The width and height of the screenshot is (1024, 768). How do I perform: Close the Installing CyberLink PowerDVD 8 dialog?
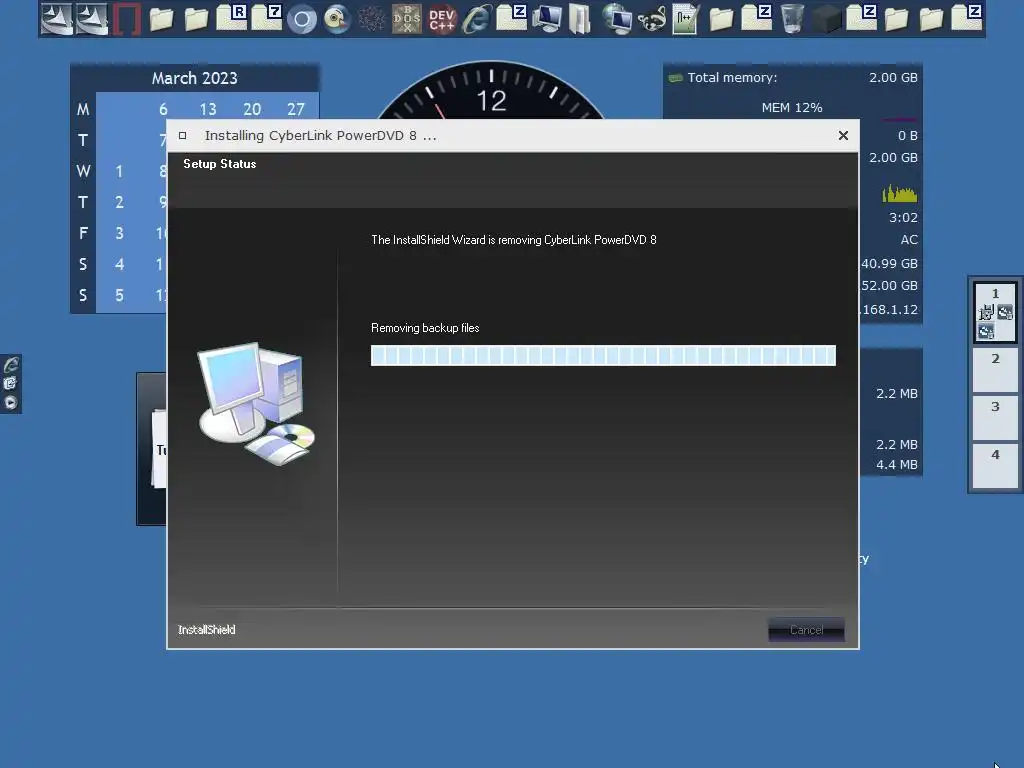tap(843, 135)
